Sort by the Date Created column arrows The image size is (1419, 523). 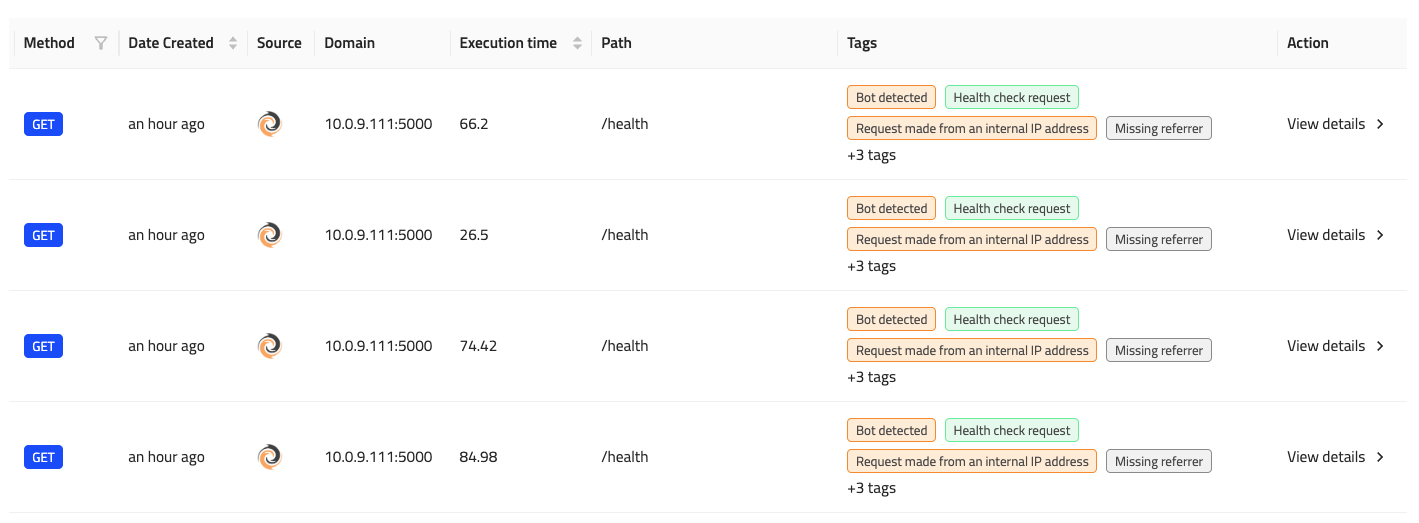(233, 43)
